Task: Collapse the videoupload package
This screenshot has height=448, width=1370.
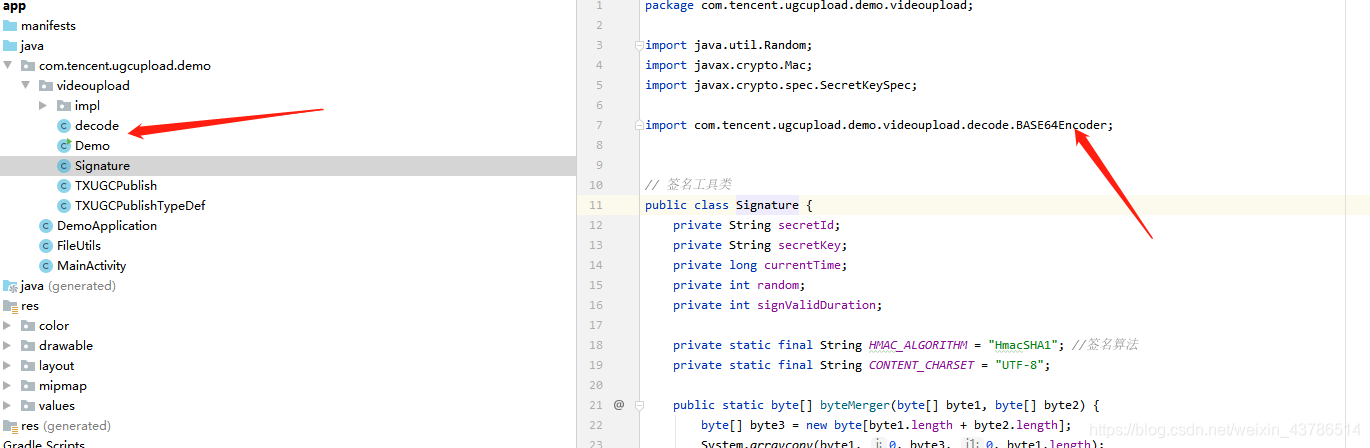Action: tap(25, 86)
